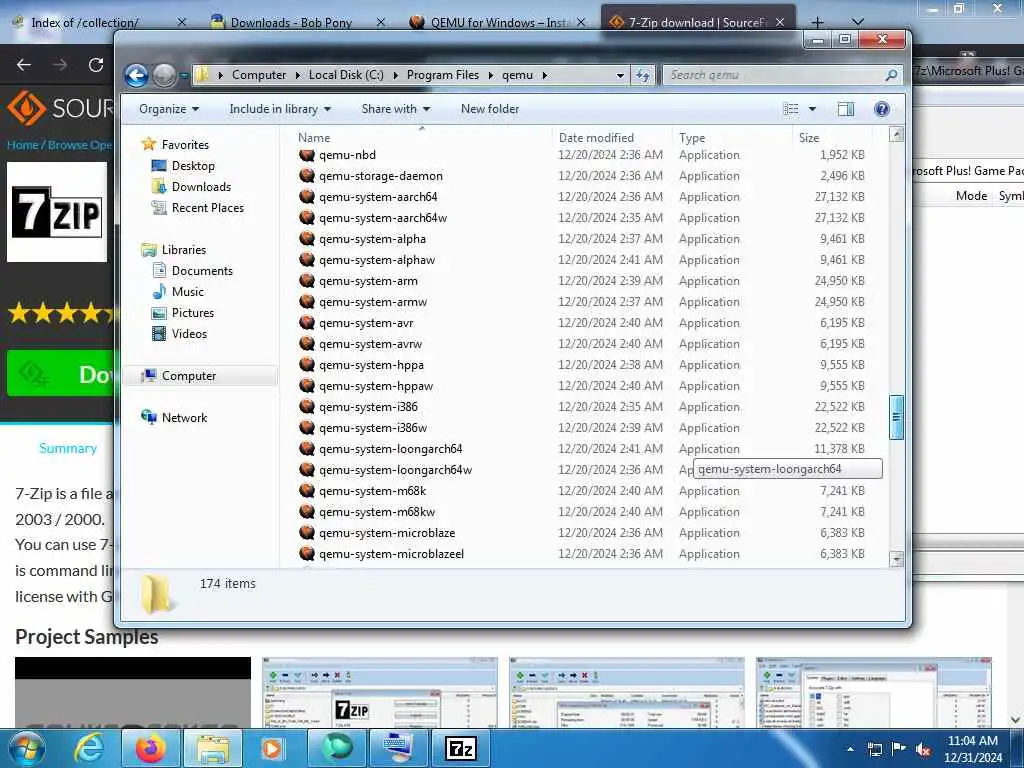Select the qemu-system-i386 file icon
1024x768 pixels.
pyautogui.click(x=307, y=406)
